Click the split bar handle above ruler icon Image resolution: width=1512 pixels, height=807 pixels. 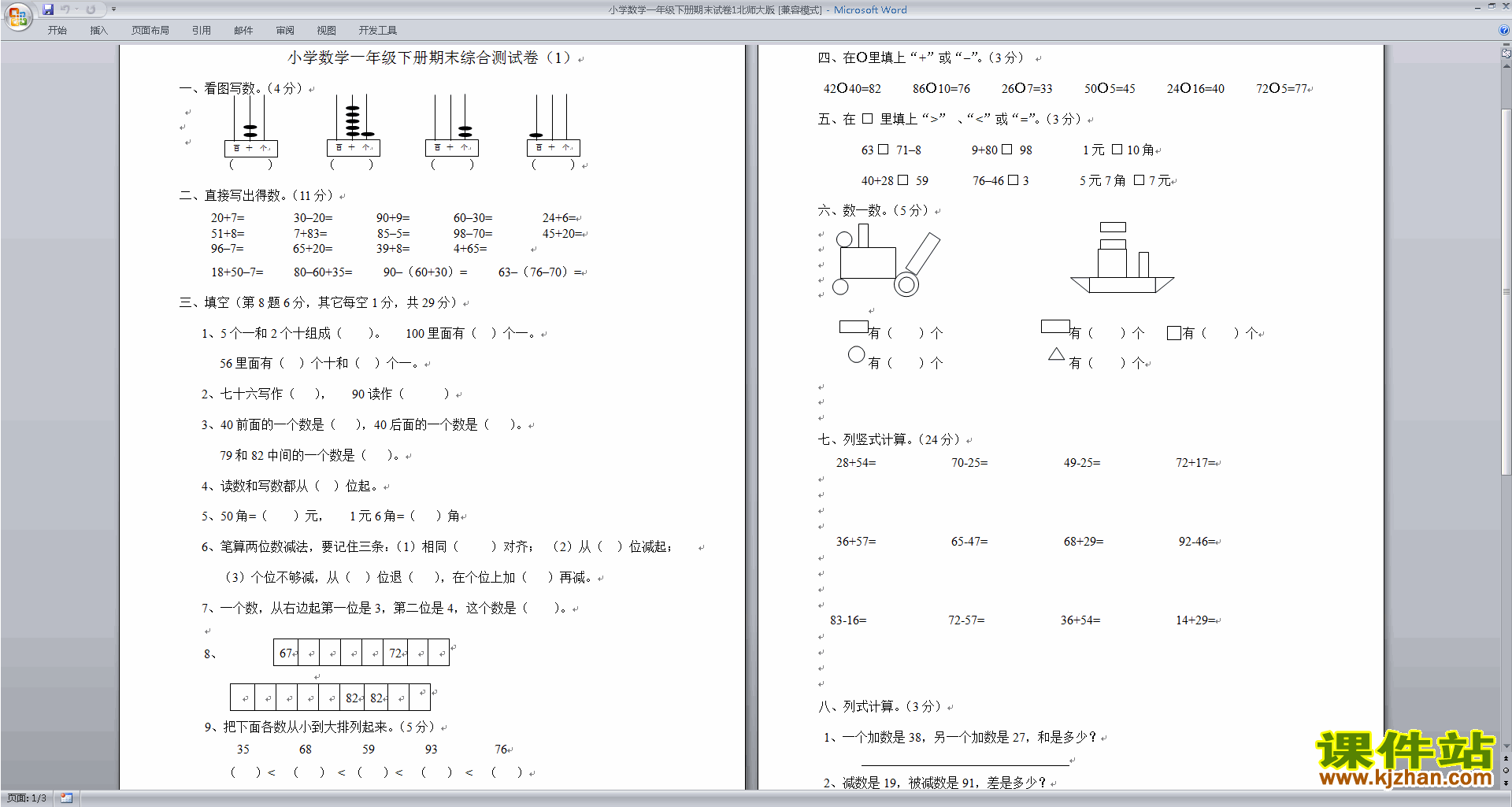(1506, 46)
